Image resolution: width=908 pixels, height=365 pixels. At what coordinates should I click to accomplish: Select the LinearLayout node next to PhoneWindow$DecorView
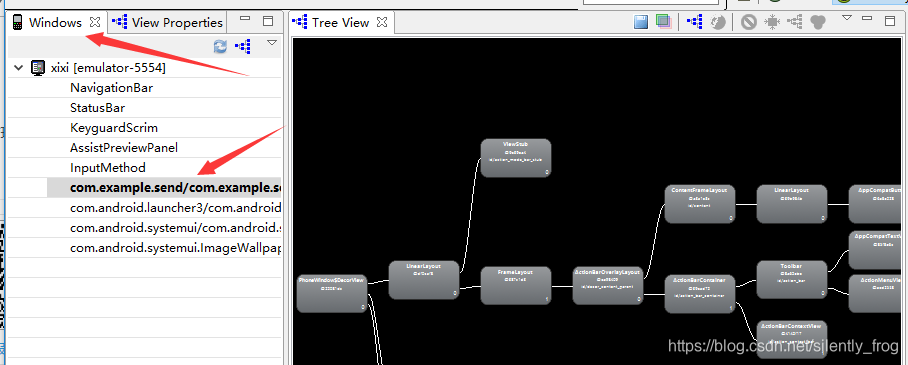tap(424, 280)
